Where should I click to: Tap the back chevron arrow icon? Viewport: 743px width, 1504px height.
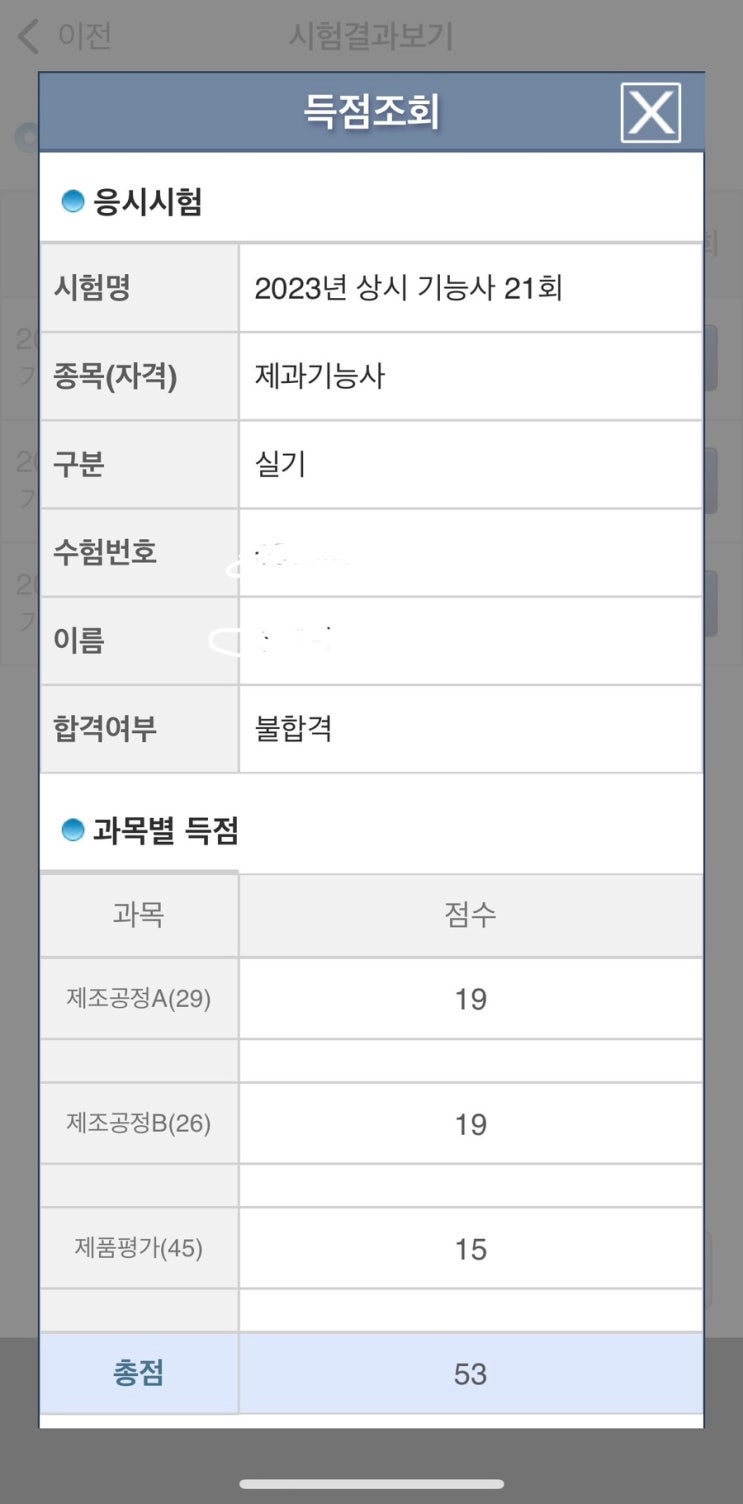[x=29, y=37]
